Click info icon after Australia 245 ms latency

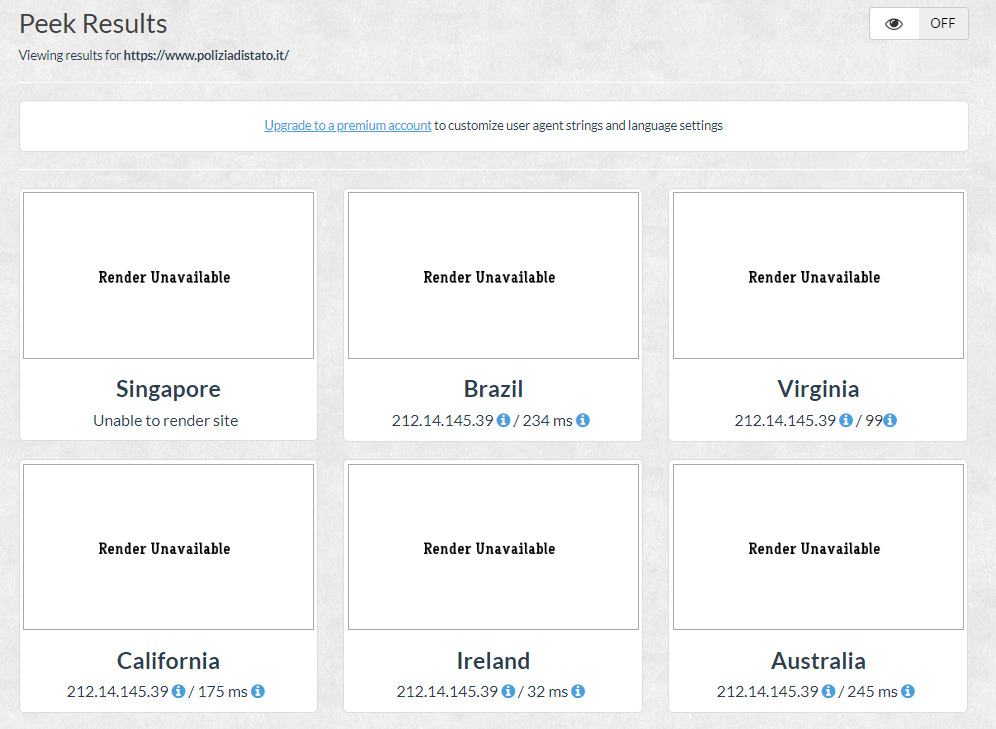point(908,691)
